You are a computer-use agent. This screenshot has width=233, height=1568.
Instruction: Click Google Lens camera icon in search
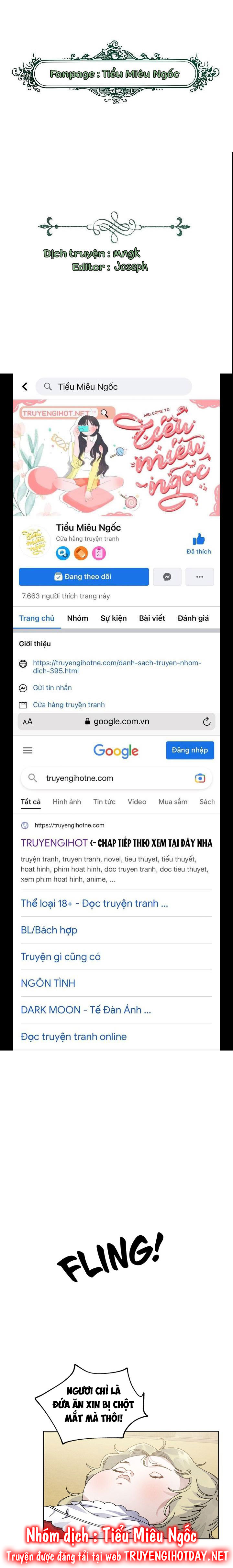point(200,778)
